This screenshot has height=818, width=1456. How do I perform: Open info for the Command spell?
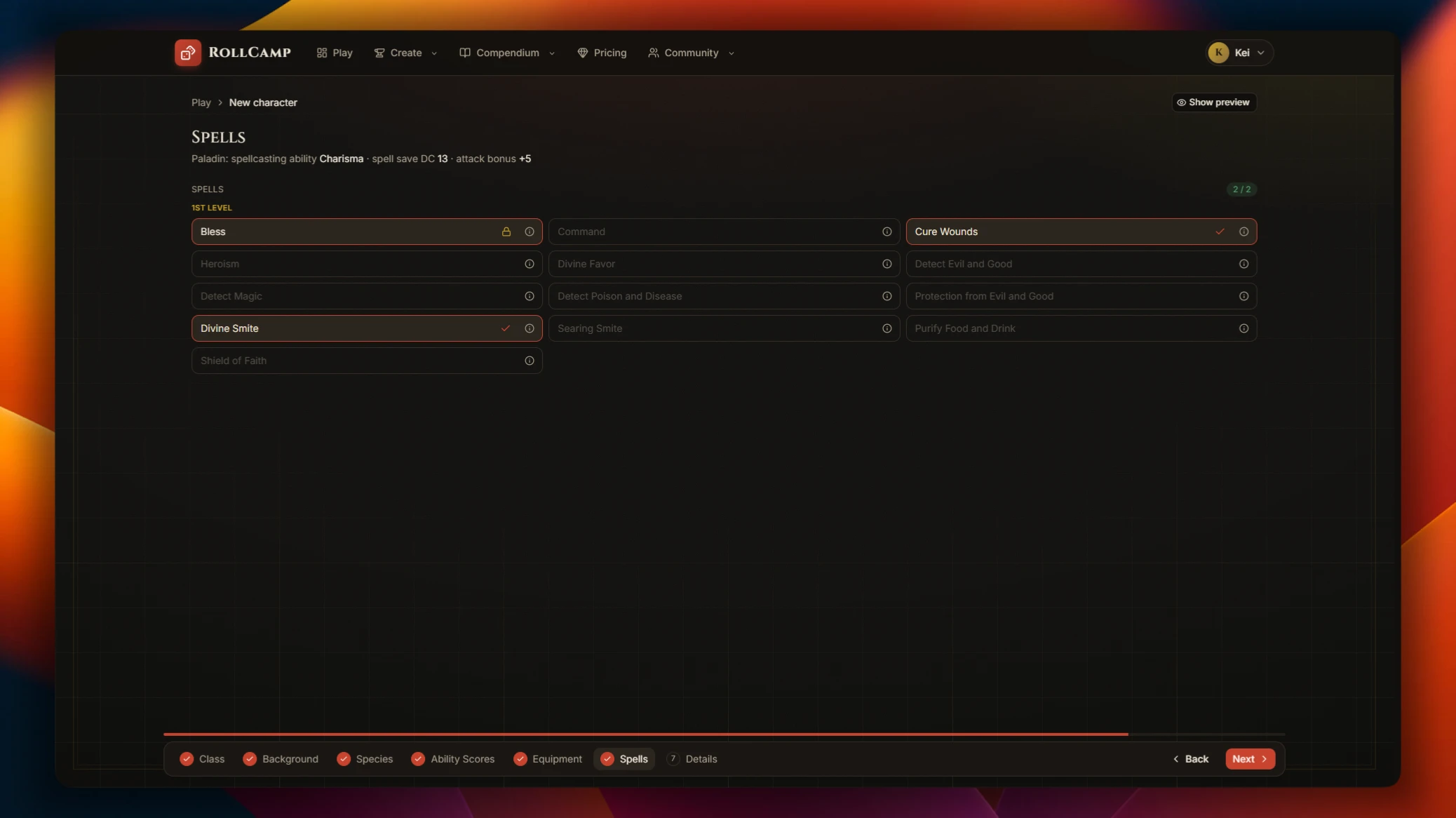(887, 232)
